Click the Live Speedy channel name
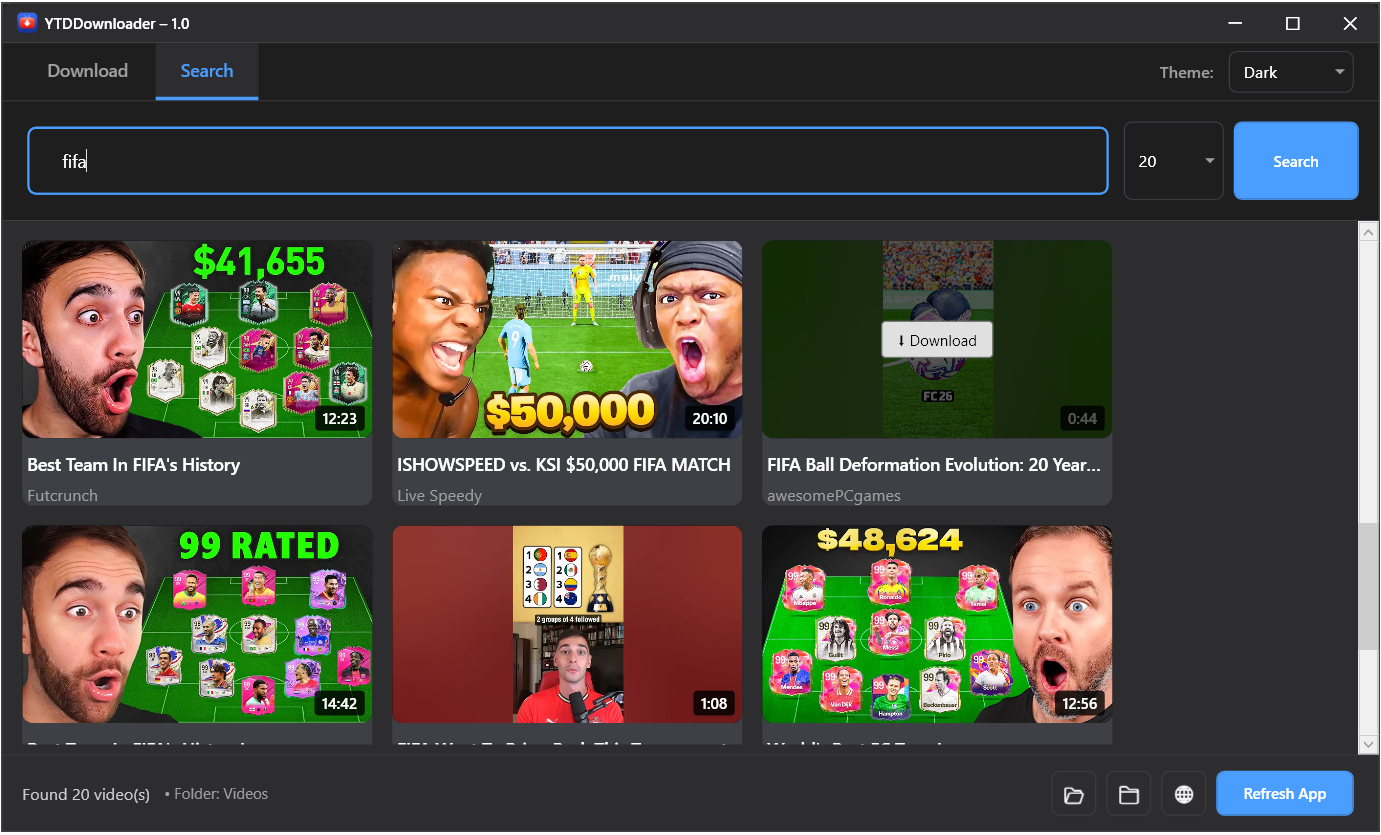 point(439,496)
